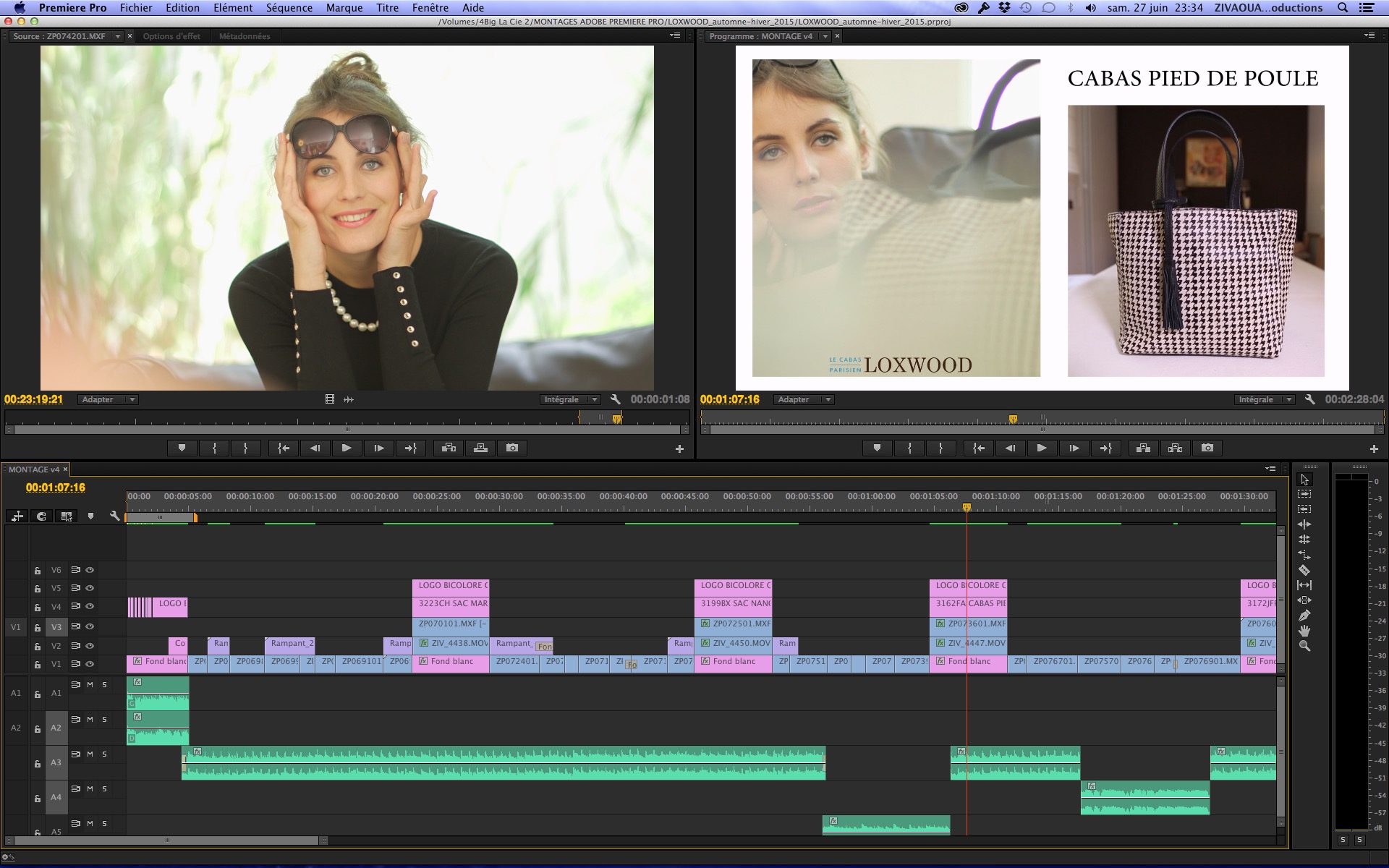This screenshot has height=868, width=1389.
Task: Select the Pen tool
Action: 1304,616
